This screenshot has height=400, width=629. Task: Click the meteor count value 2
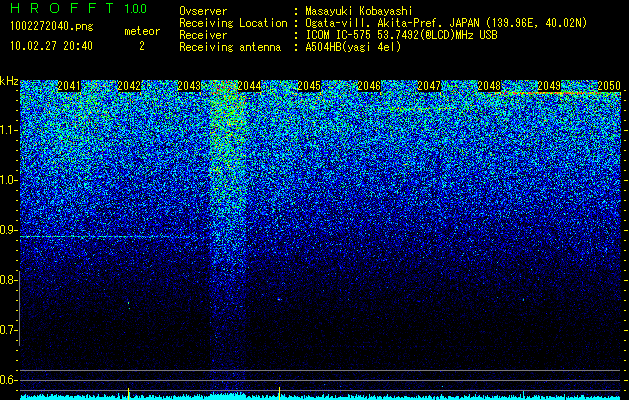pyautogui.click(x=142, y=46)
